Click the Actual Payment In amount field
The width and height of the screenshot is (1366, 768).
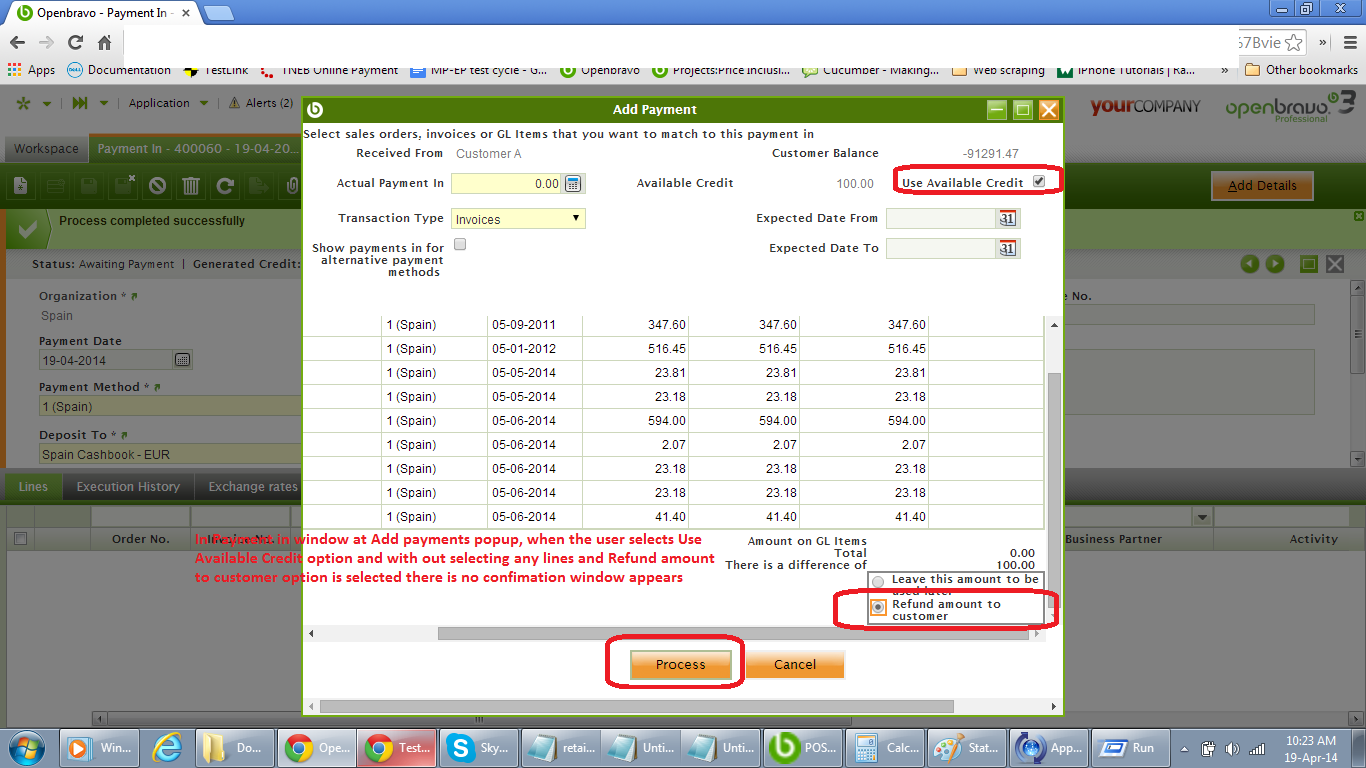tap(506, 184)
